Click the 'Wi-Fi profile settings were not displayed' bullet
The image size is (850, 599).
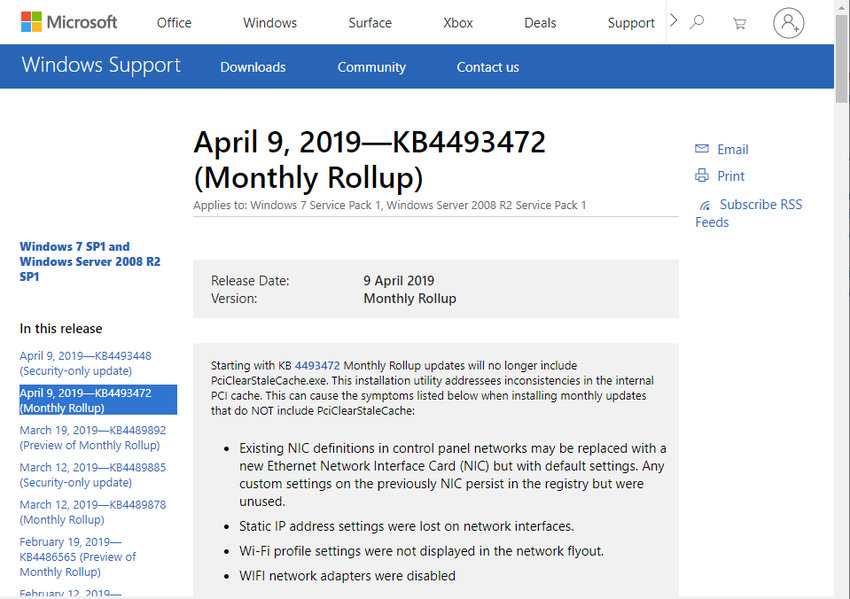[x=421, y=551]
